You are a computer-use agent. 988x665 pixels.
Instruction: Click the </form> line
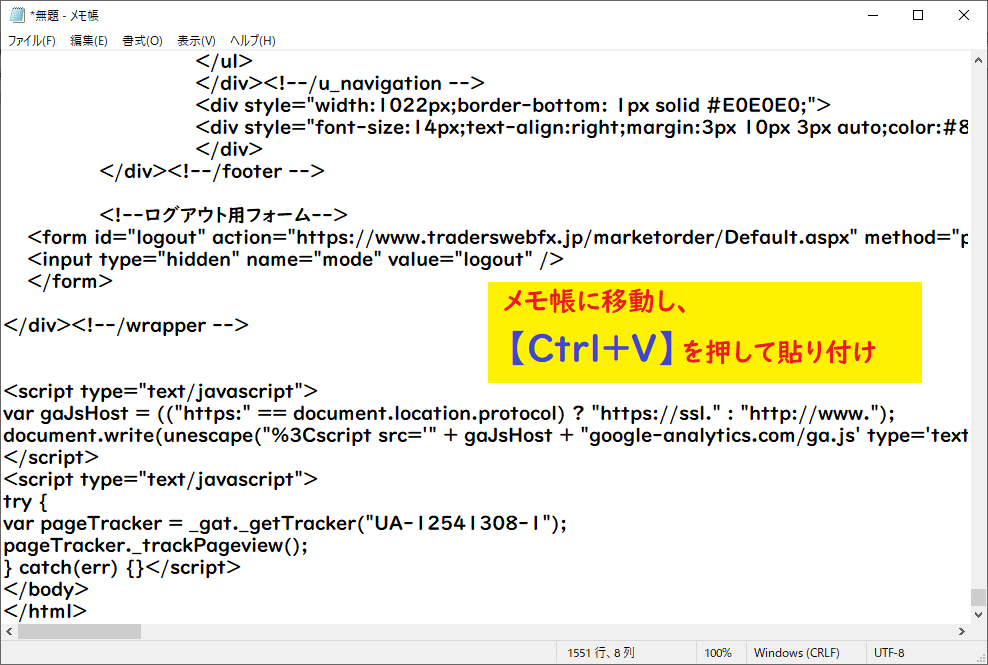pos(70,281)
